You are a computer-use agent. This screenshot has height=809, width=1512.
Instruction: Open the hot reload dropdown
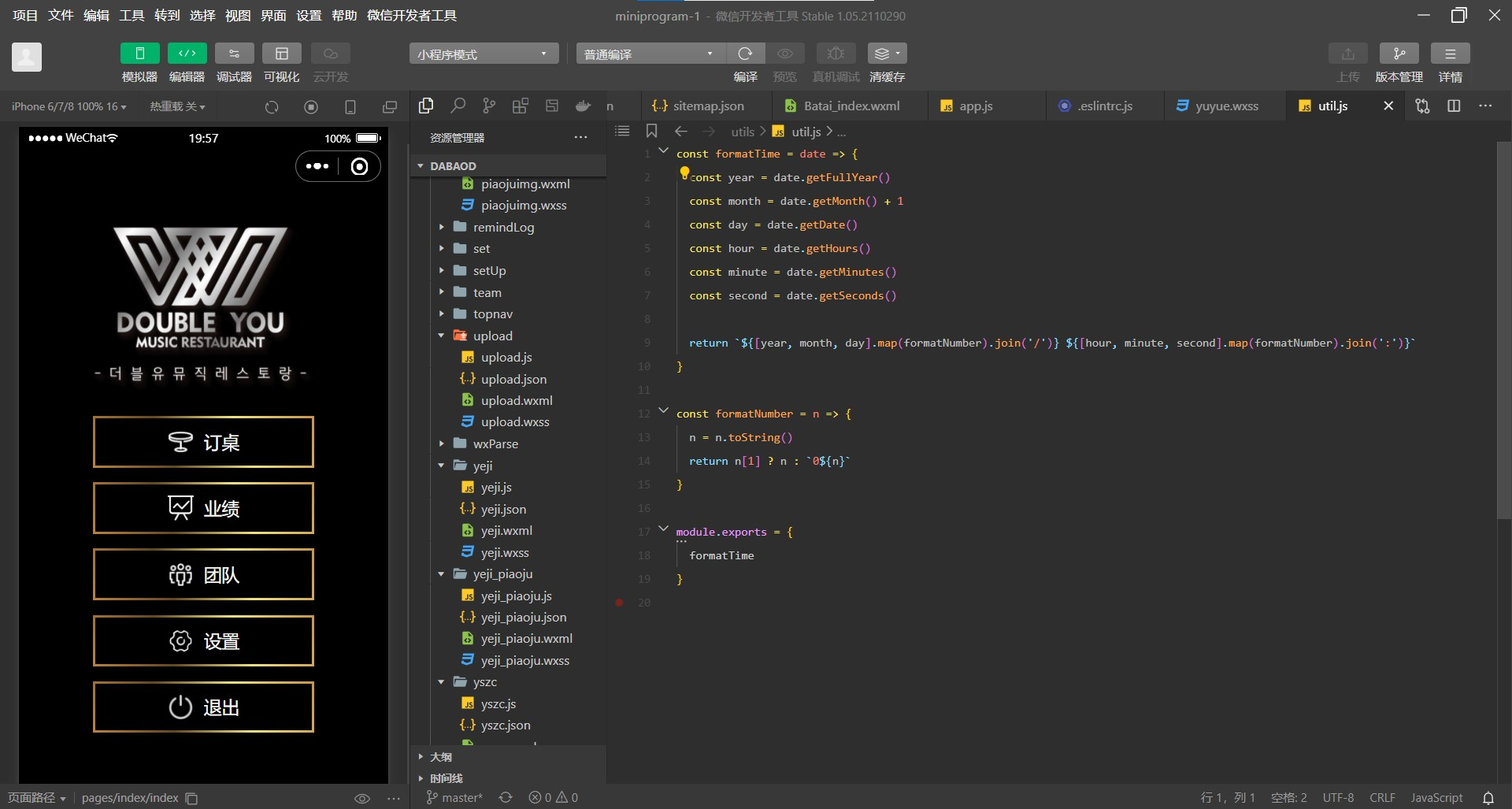coord(177,106)
